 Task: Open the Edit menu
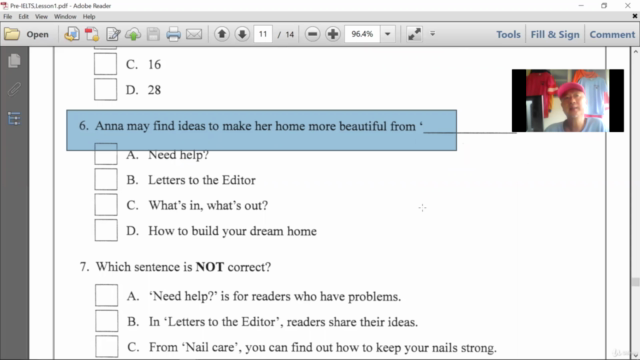23,17
